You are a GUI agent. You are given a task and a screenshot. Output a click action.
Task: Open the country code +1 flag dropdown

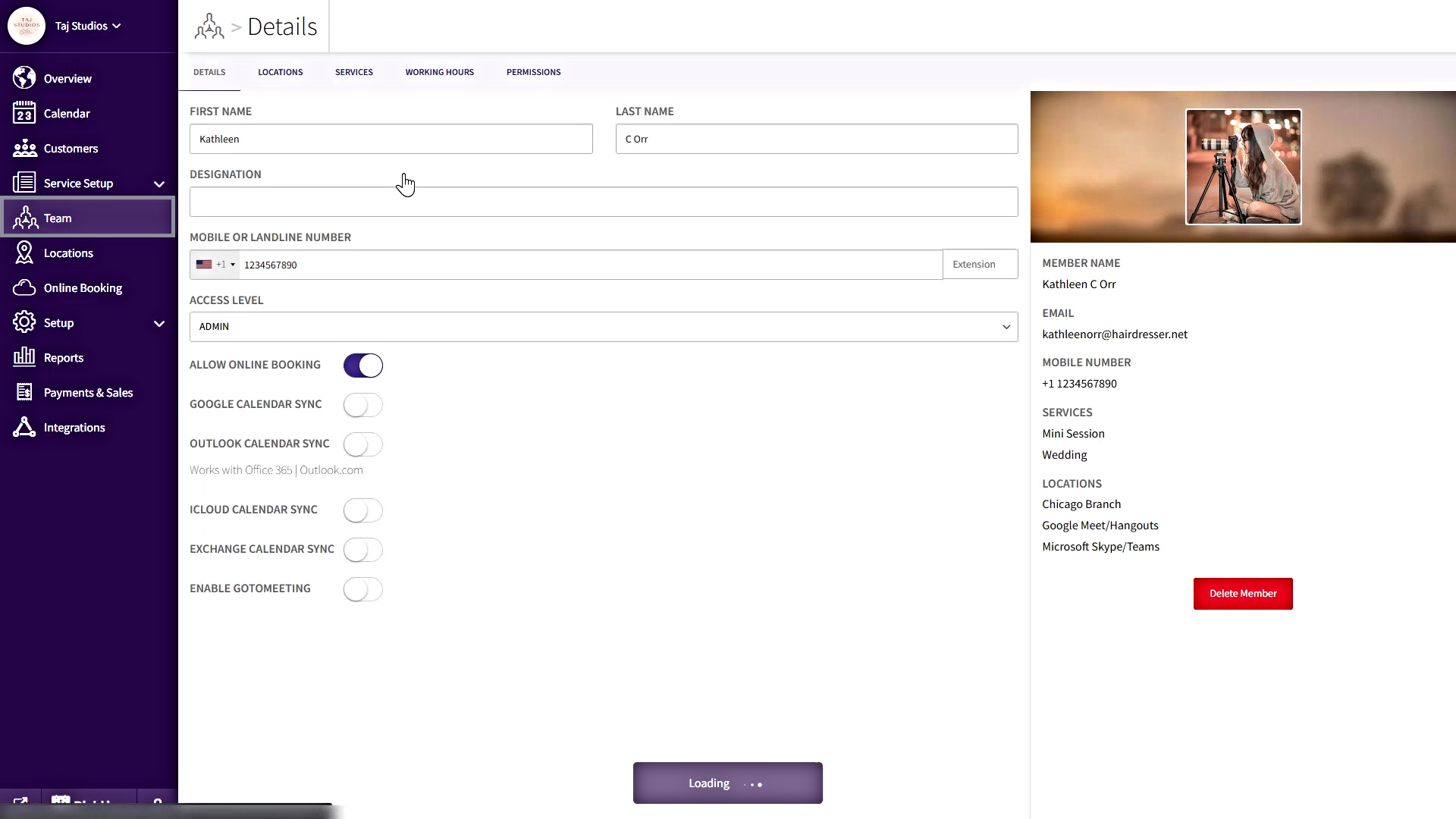[215, 265]
